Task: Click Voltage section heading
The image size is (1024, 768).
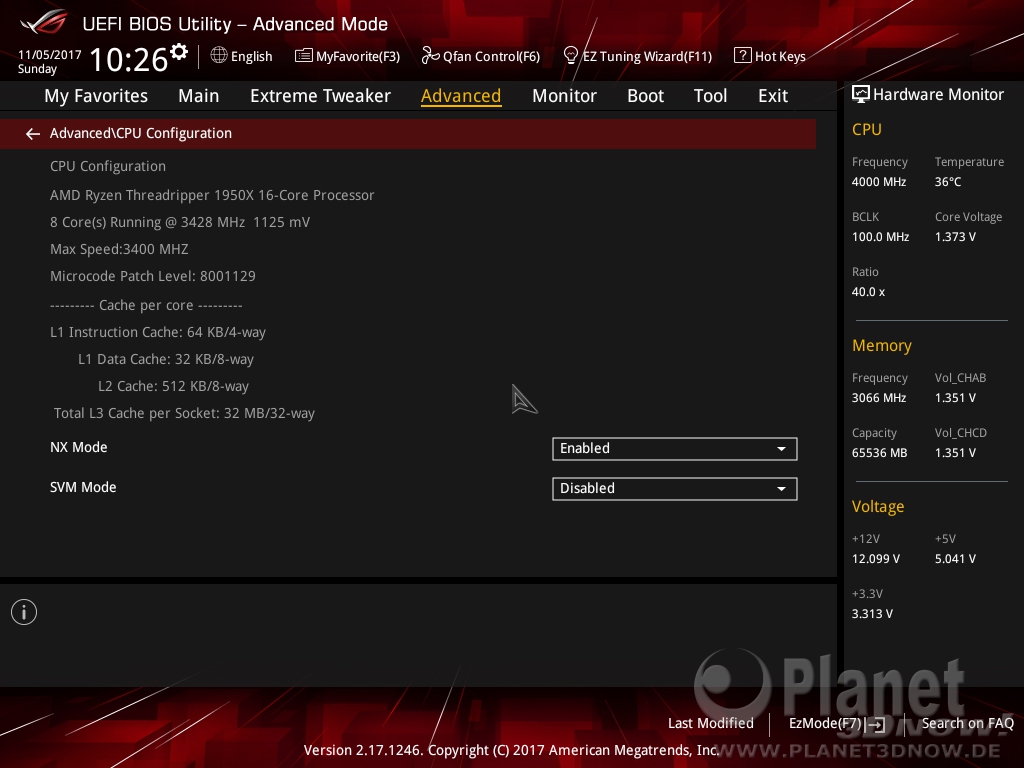Action: pyautogui.click(x=878, y=507)
